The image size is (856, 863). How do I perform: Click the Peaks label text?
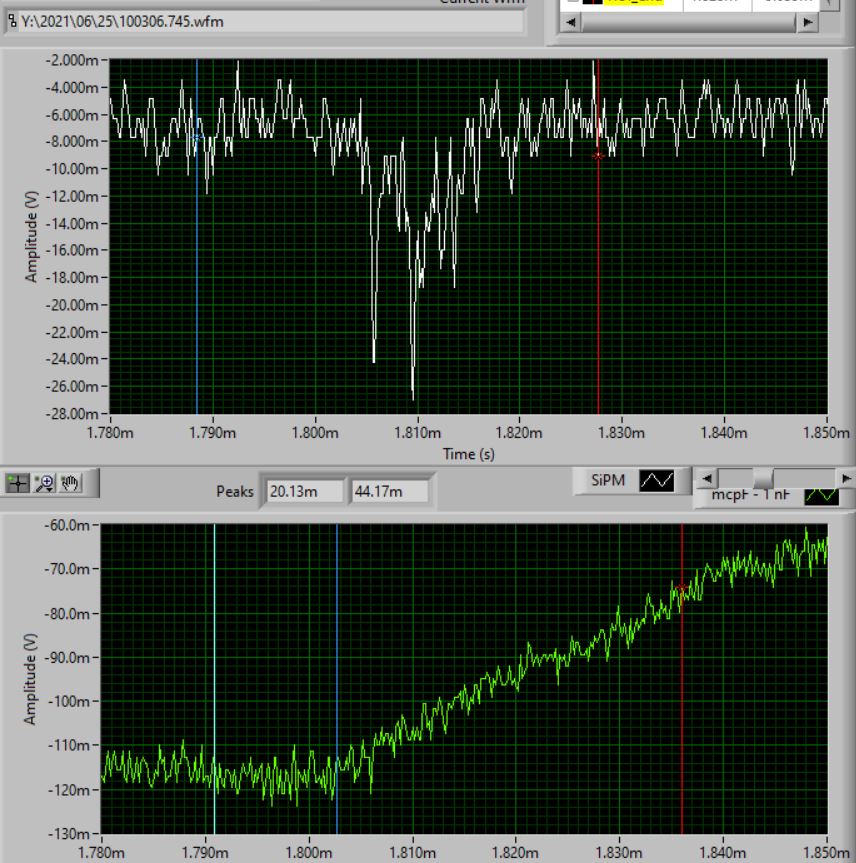235,491
